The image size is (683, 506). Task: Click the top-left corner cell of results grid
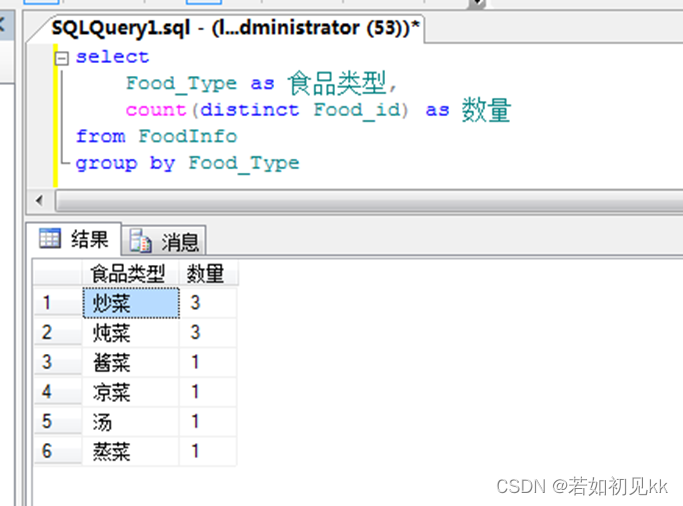click(x=58, y=274)
